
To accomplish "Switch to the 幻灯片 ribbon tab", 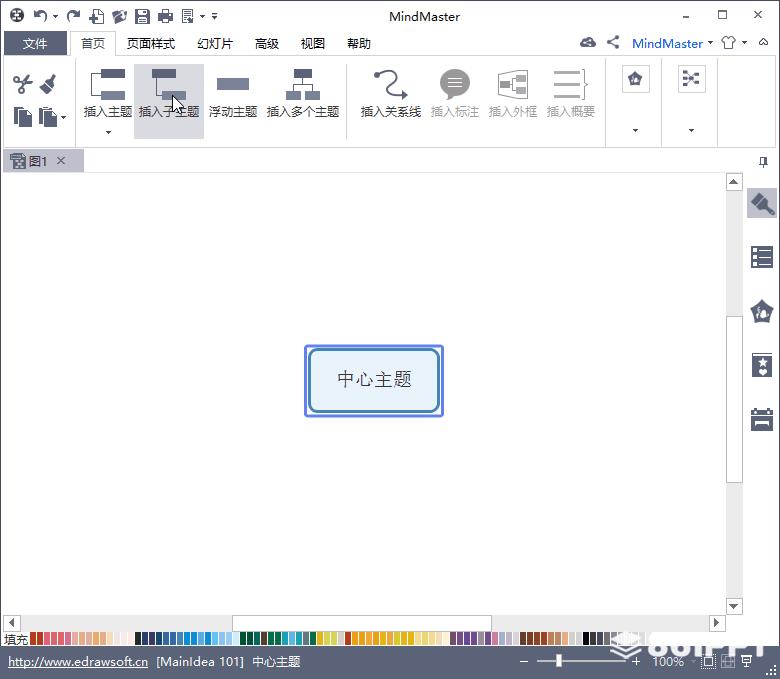I will click(x=215, y=43).
